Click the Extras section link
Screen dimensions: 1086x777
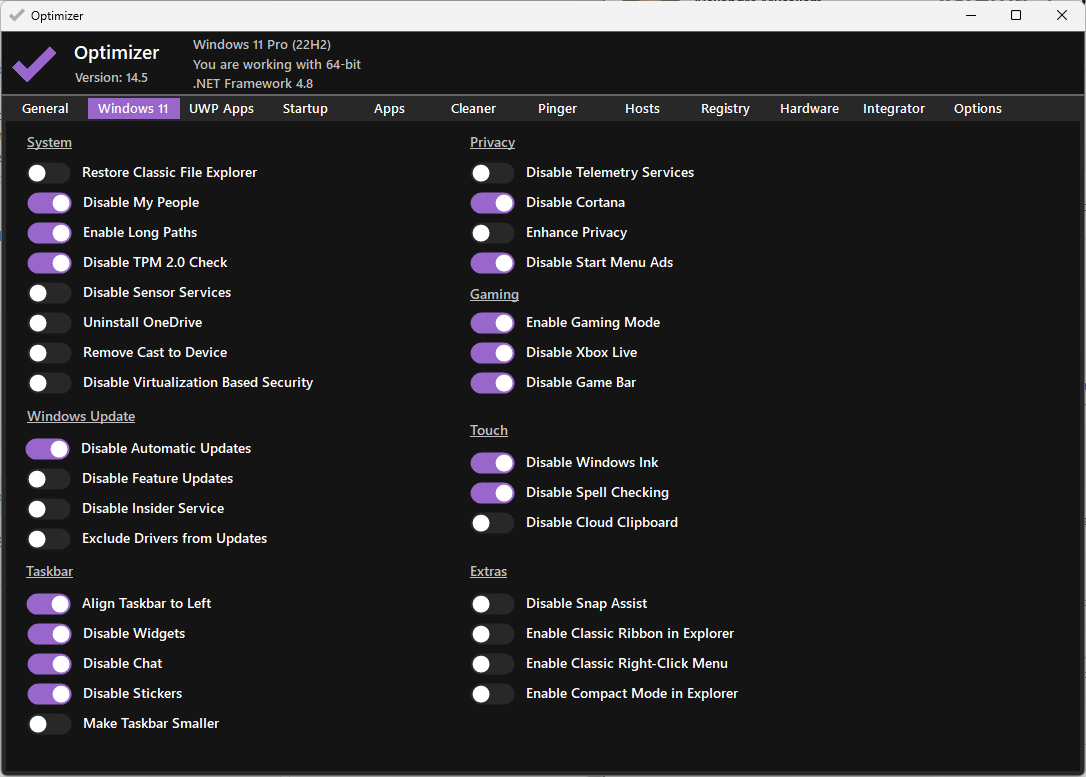coord(488,571)
